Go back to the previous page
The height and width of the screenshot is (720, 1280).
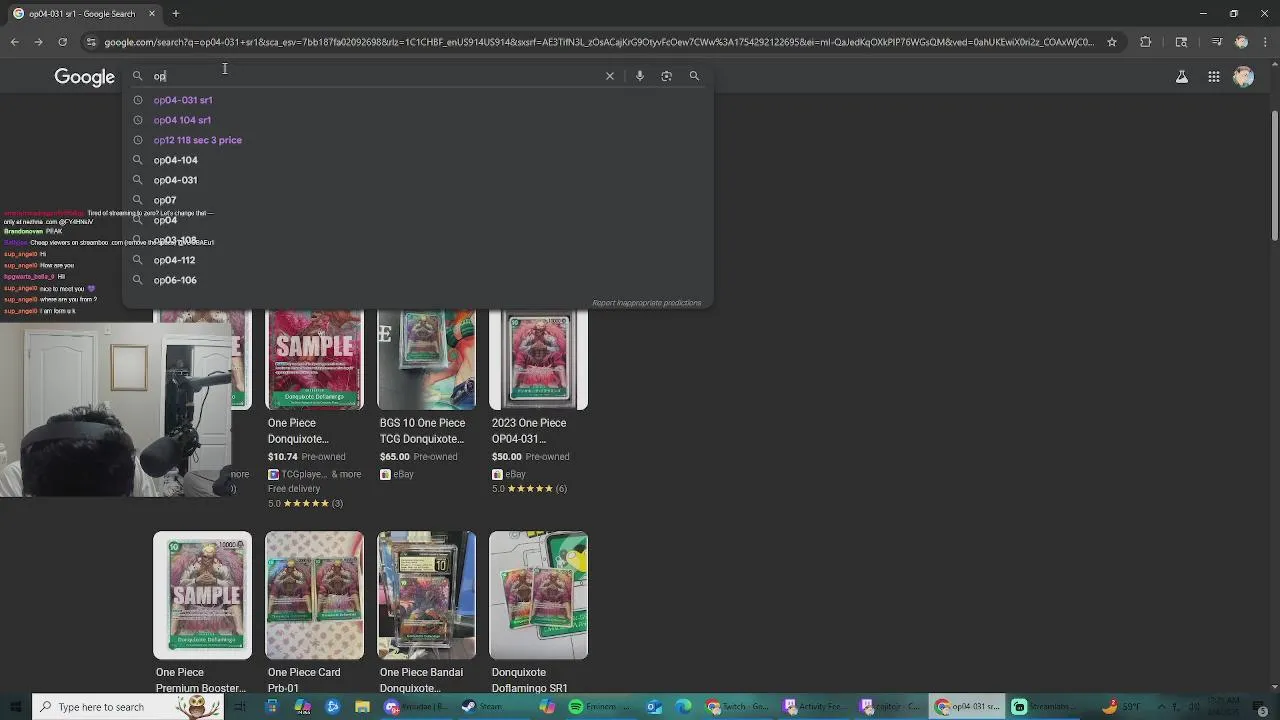[x=14, y=42]
